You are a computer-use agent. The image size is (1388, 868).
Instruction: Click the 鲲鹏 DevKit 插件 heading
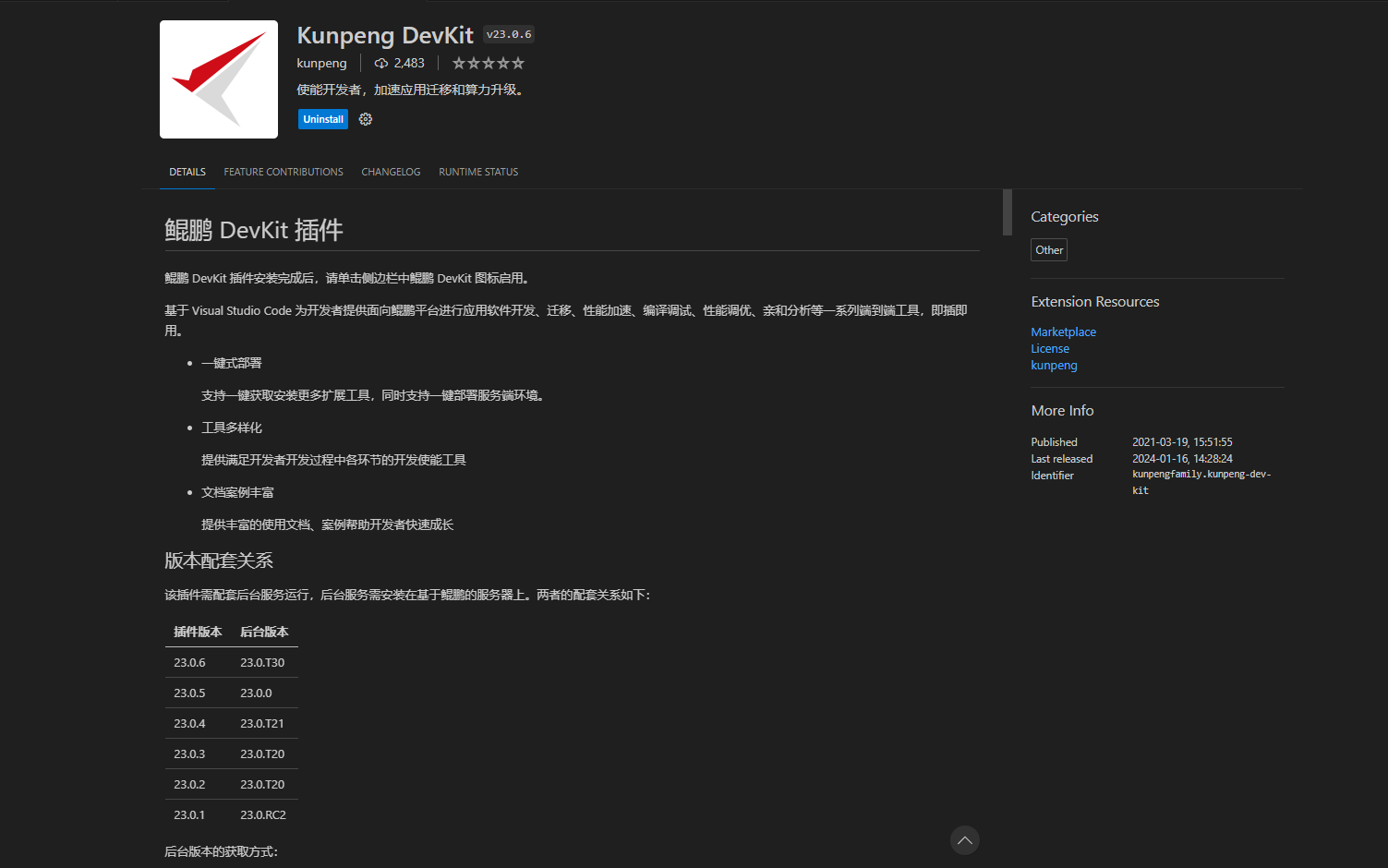tap(254, 230)
